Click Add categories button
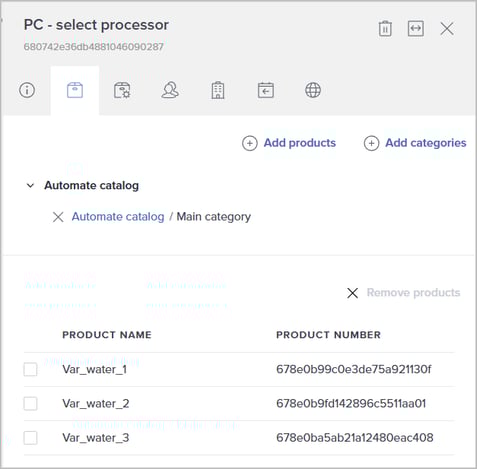 tap(415, 143)
